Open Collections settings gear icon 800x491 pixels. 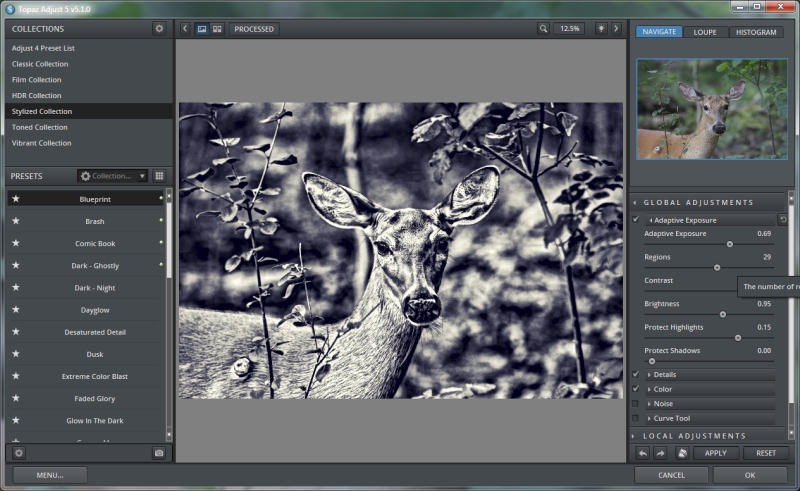(x=159, y=29)
